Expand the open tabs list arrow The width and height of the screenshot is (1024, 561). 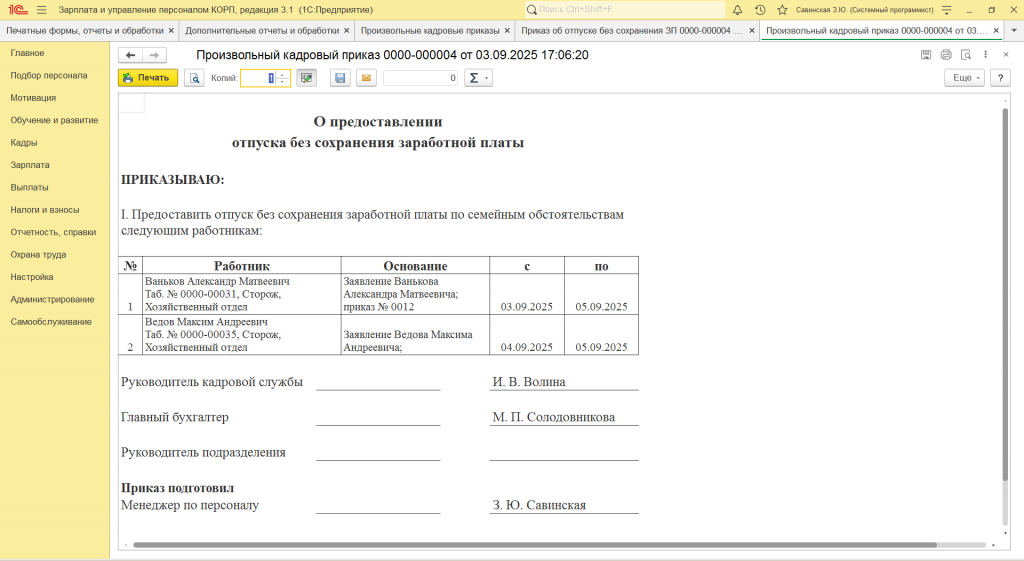pos(1014,31)
